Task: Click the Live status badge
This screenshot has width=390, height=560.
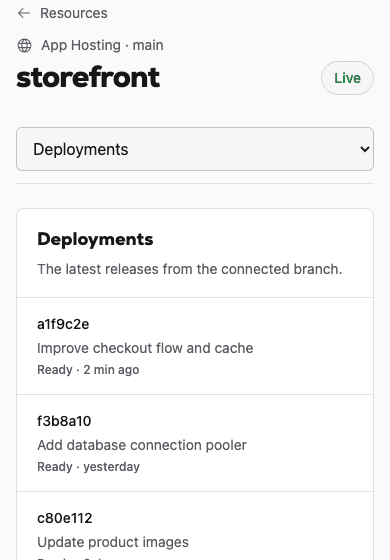Action: (x=347, y=78)
